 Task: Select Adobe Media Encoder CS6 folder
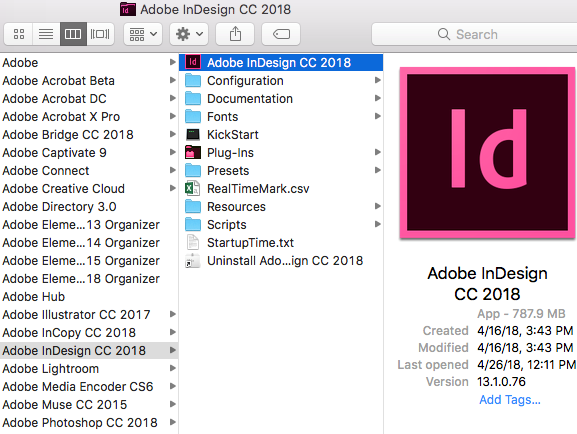point(89,387)
